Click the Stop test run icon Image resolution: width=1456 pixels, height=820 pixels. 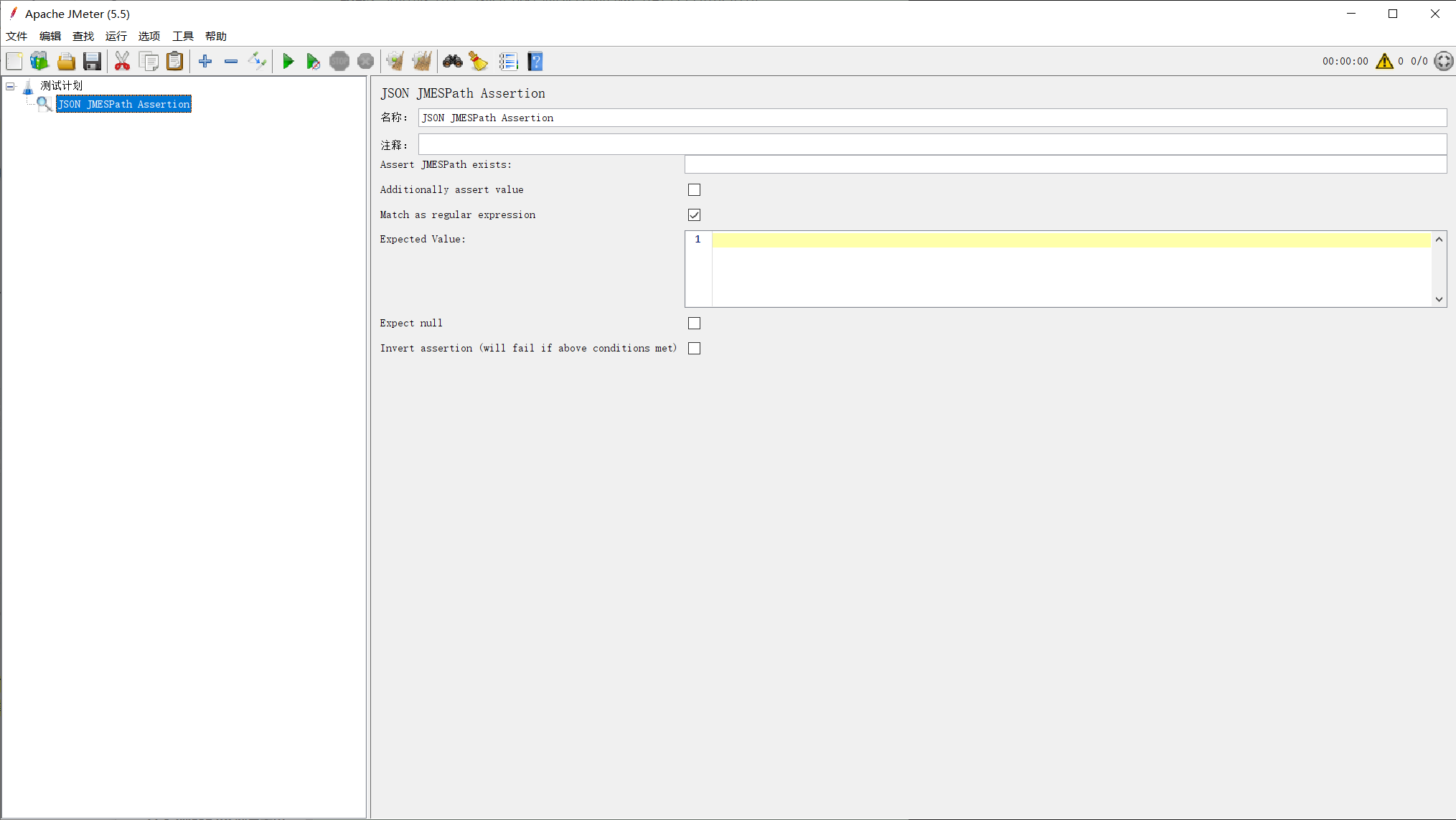pos(340,62)
